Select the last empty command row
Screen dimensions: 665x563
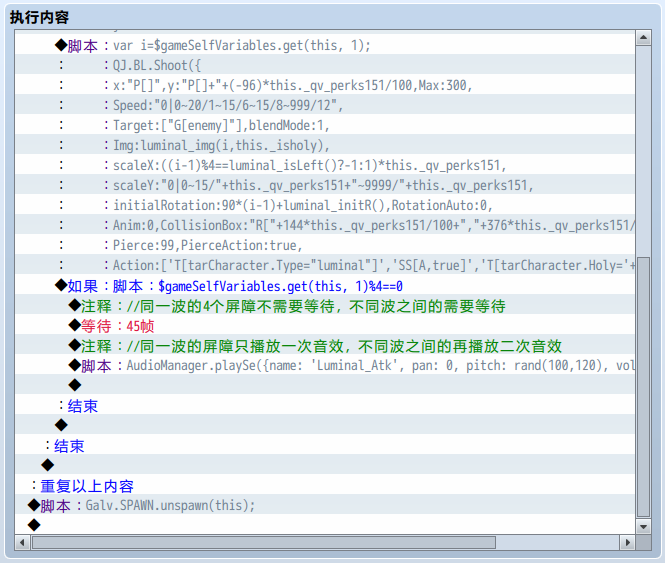tap(325, 524)
